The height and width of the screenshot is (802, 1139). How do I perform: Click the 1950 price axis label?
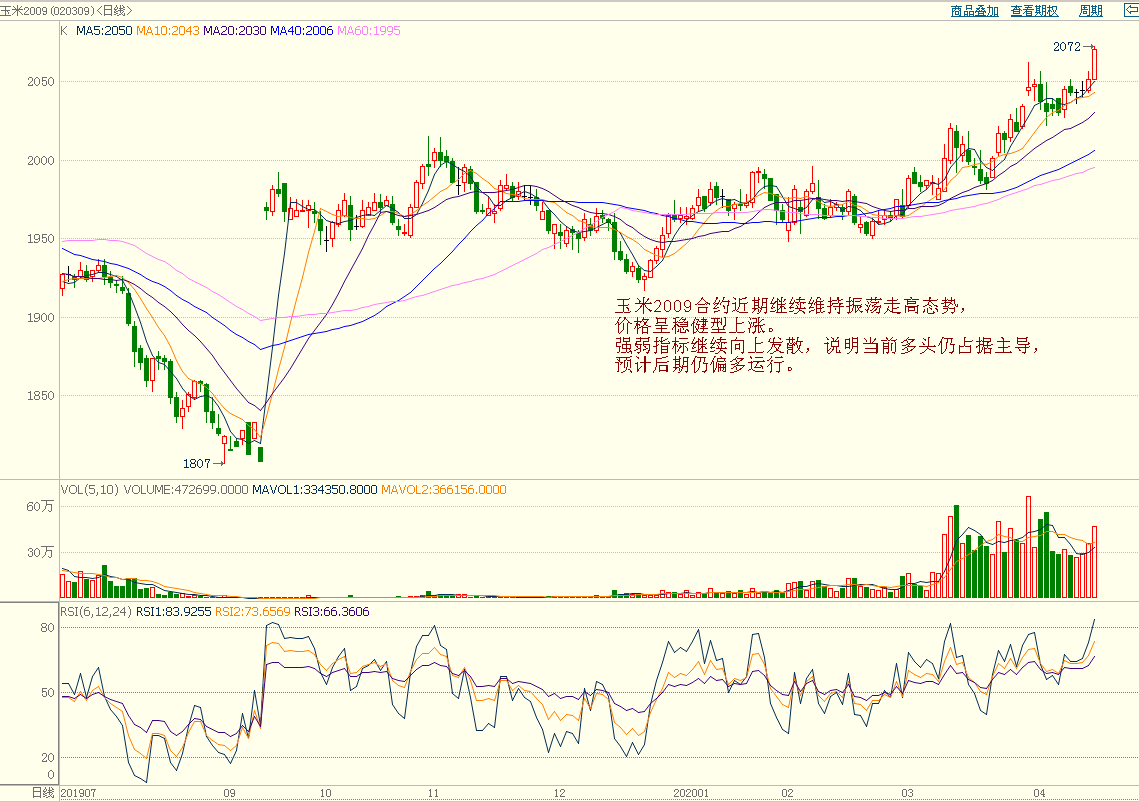[41, 239]
